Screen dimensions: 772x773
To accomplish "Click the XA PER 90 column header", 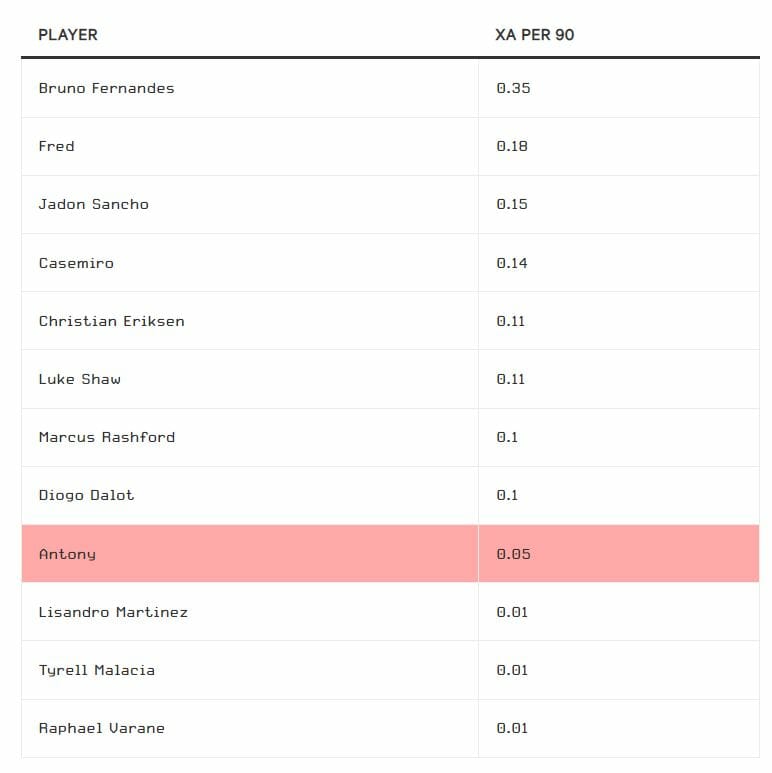I will (535, 35).
